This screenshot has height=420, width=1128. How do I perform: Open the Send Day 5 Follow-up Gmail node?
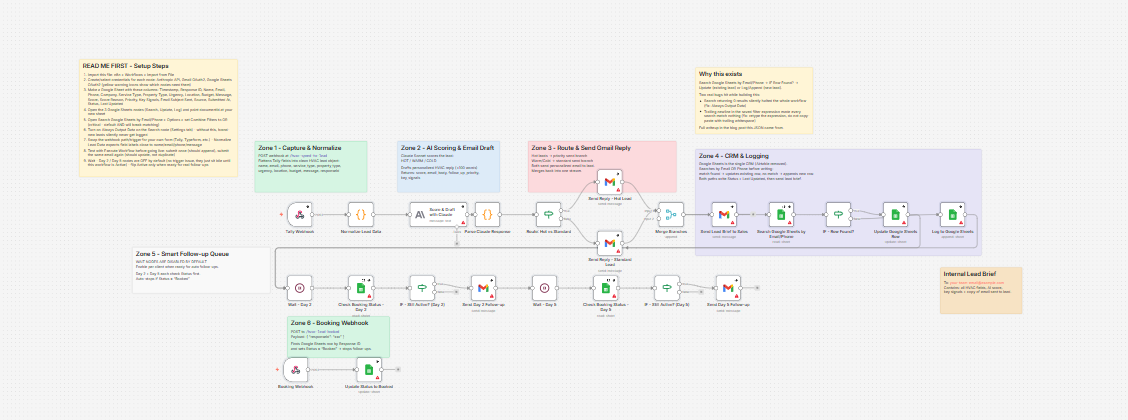(728, 288)
